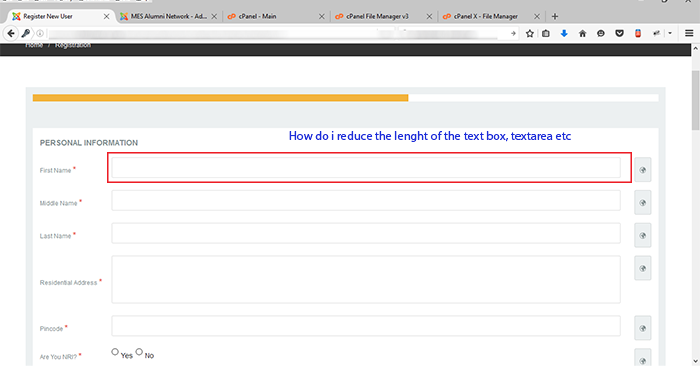Click the privacy globe icon beside Last Name
The width and height of the screenshot is (700, 373).
642,235
